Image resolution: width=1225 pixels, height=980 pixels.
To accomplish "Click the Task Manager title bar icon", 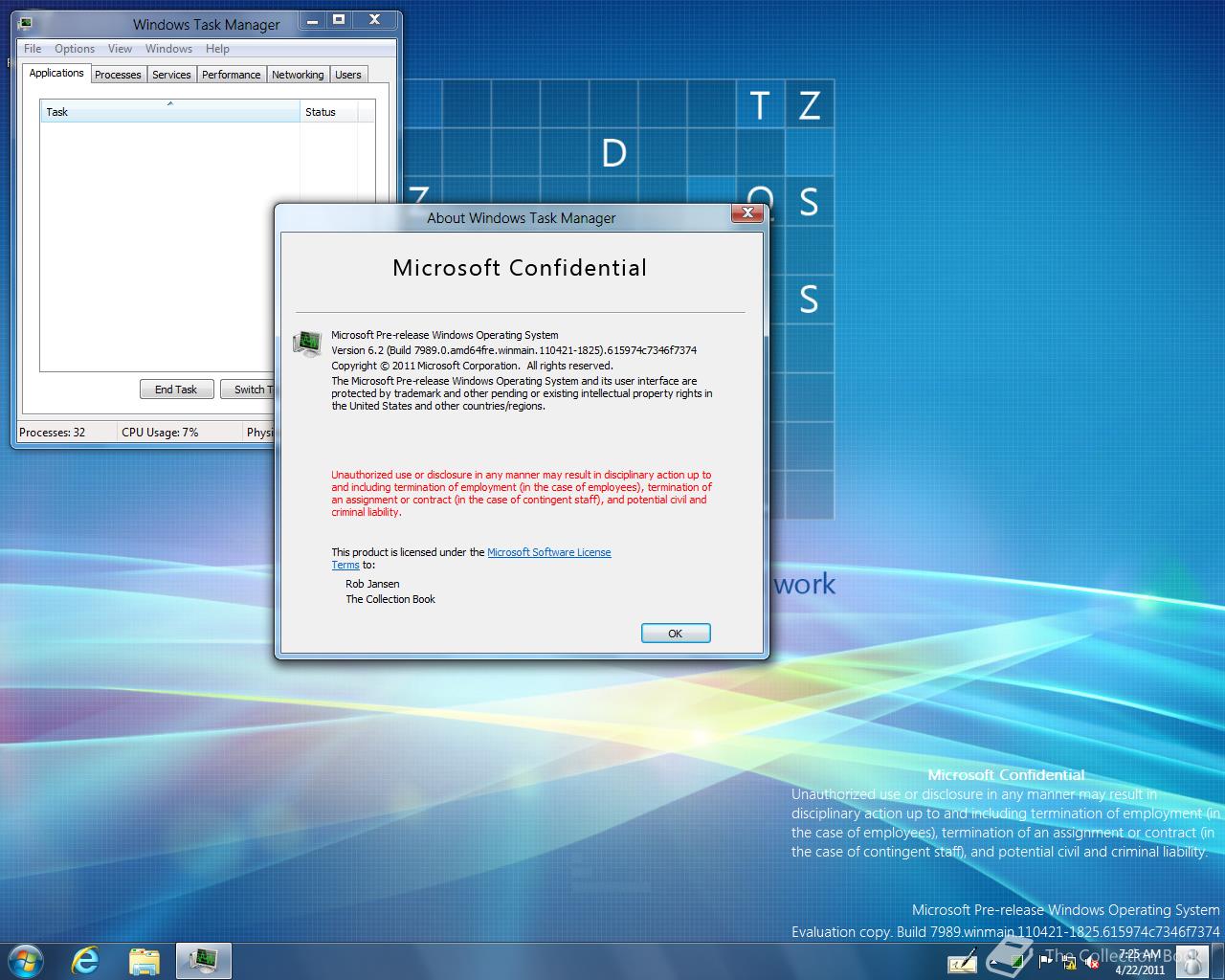I will (x=26, y=24).
